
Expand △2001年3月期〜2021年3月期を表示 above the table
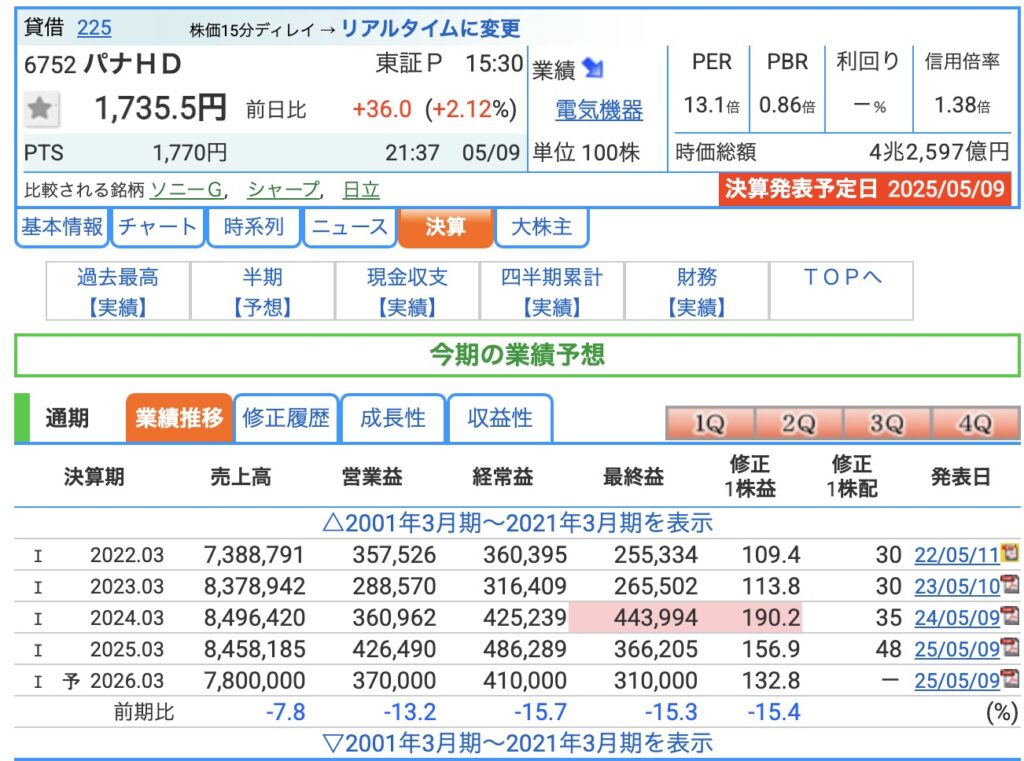pyautogui.click(x=517, y=523)
